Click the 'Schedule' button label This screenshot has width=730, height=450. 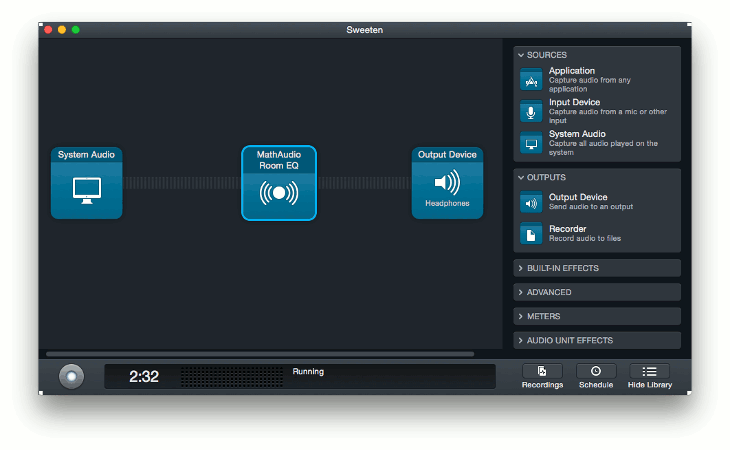coord(596,385)
